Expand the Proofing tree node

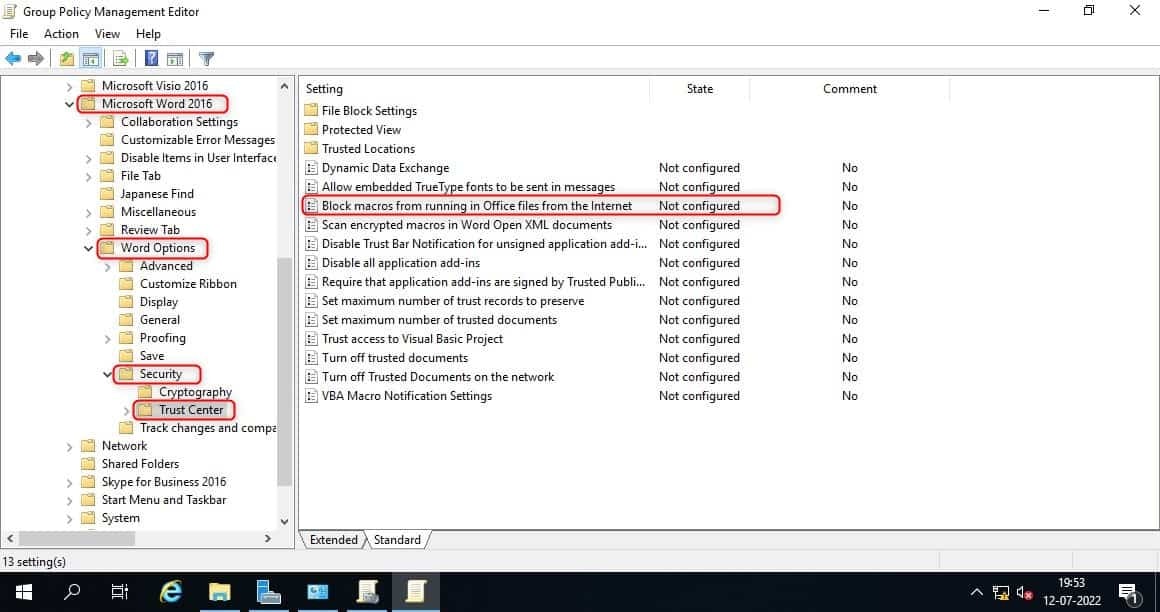tap(108, 339)
